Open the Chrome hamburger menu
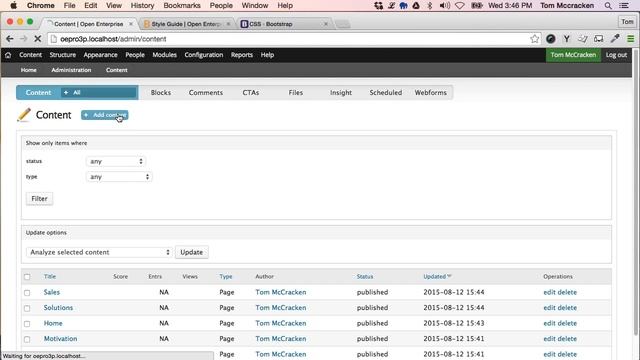The image size is (640, 360). 631,39
